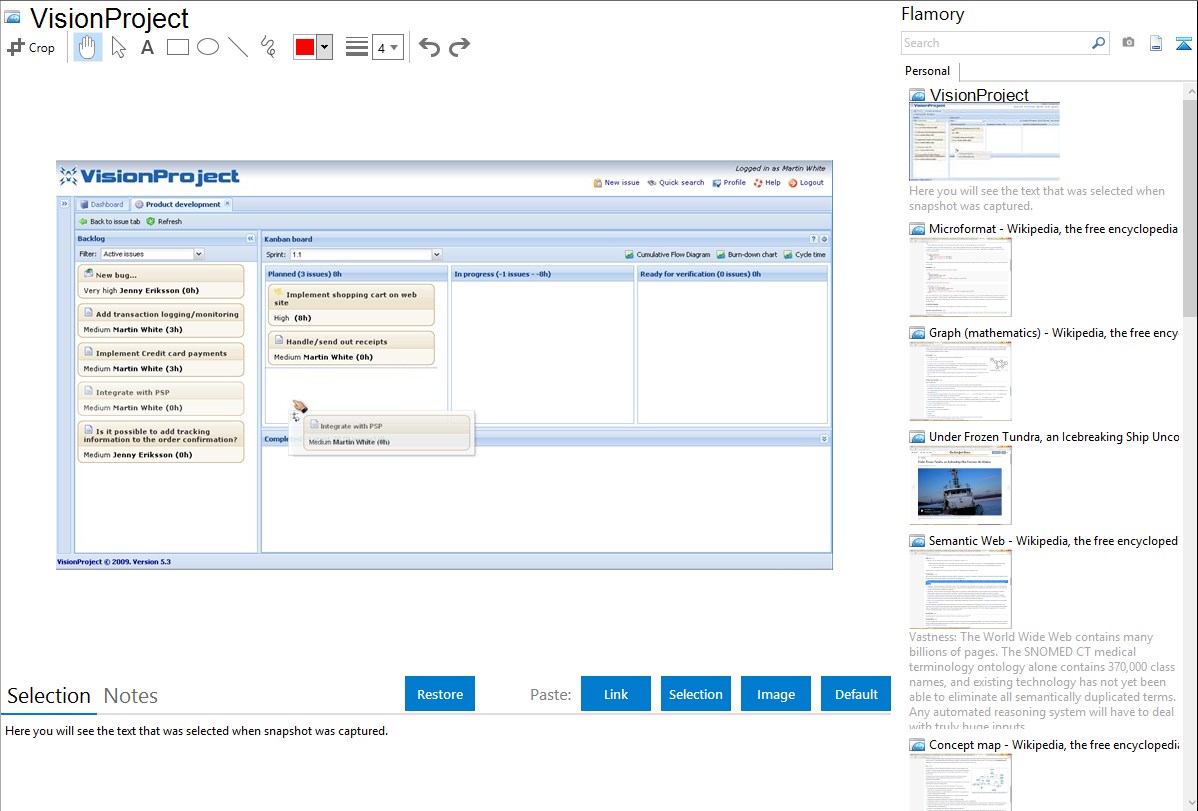Click the Restore button
This screenshot has width=1198, height=811.
[440, 694]
